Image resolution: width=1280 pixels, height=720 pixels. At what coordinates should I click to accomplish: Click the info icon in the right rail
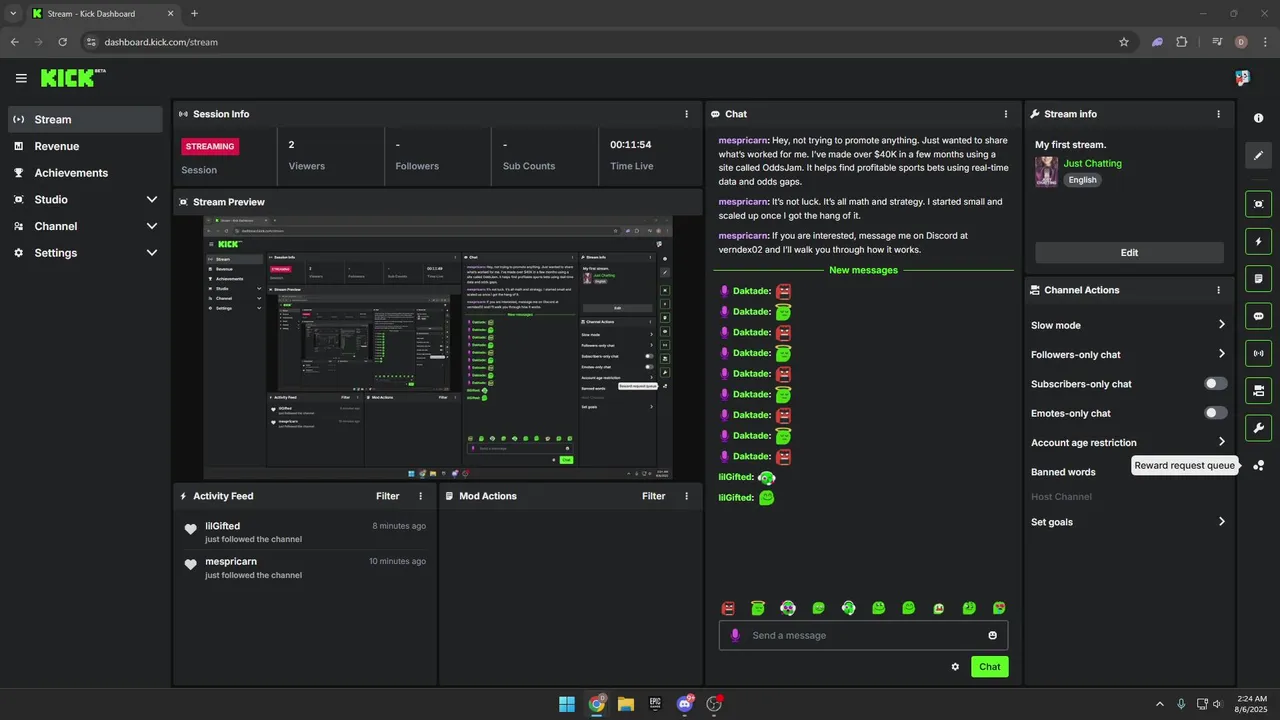(1258, 118)
